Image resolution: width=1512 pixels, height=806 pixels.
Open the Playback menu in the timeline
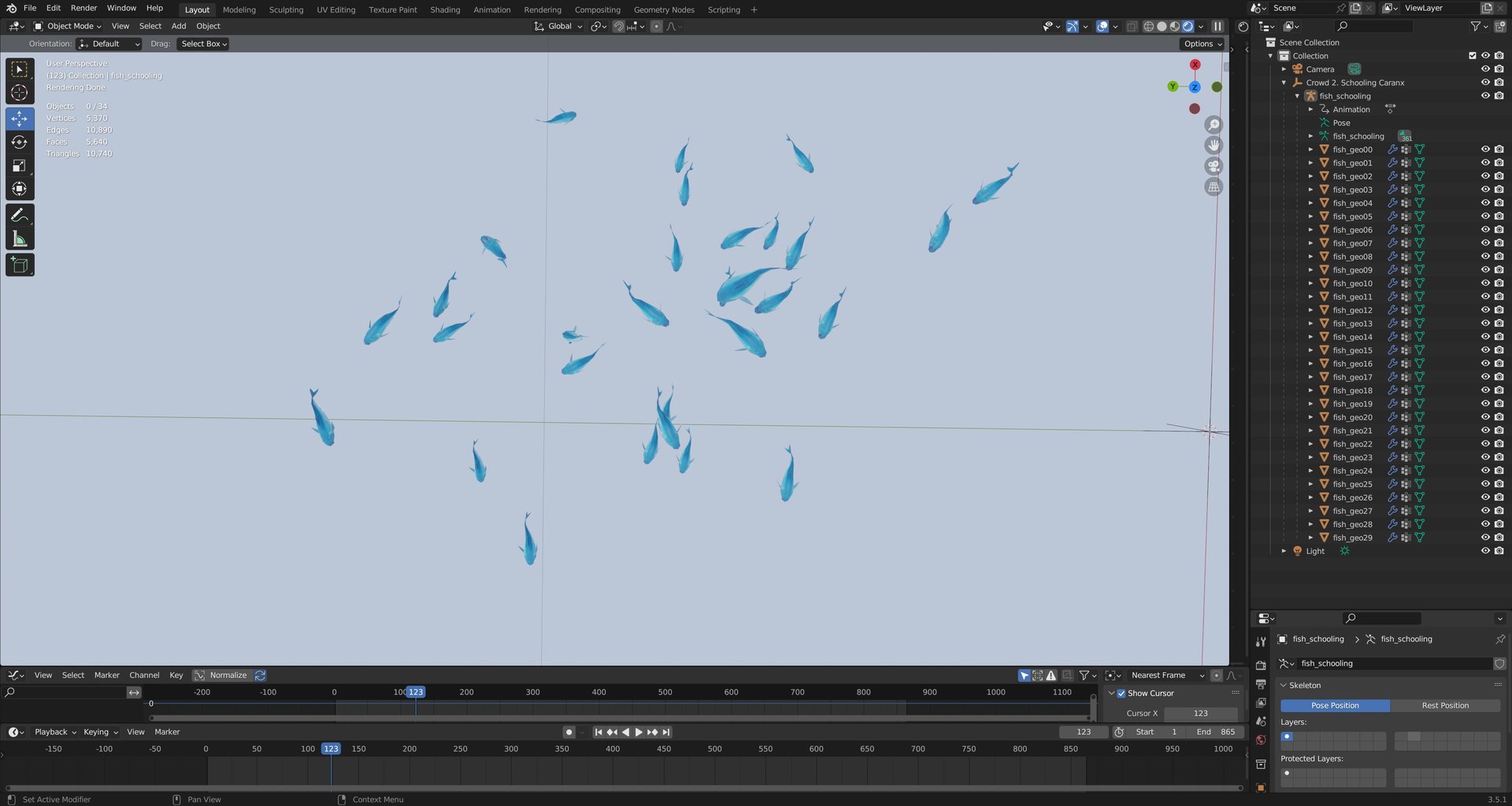pos(55,732)
